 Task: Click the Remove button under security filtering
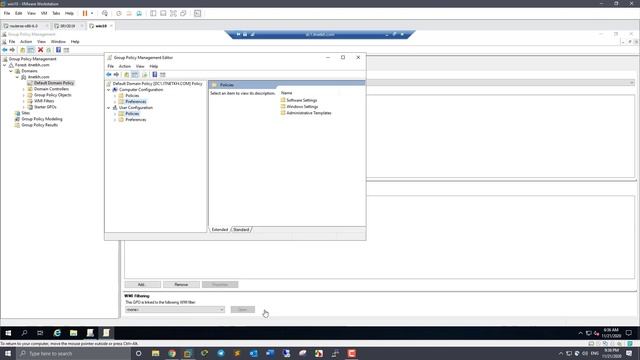181,284
